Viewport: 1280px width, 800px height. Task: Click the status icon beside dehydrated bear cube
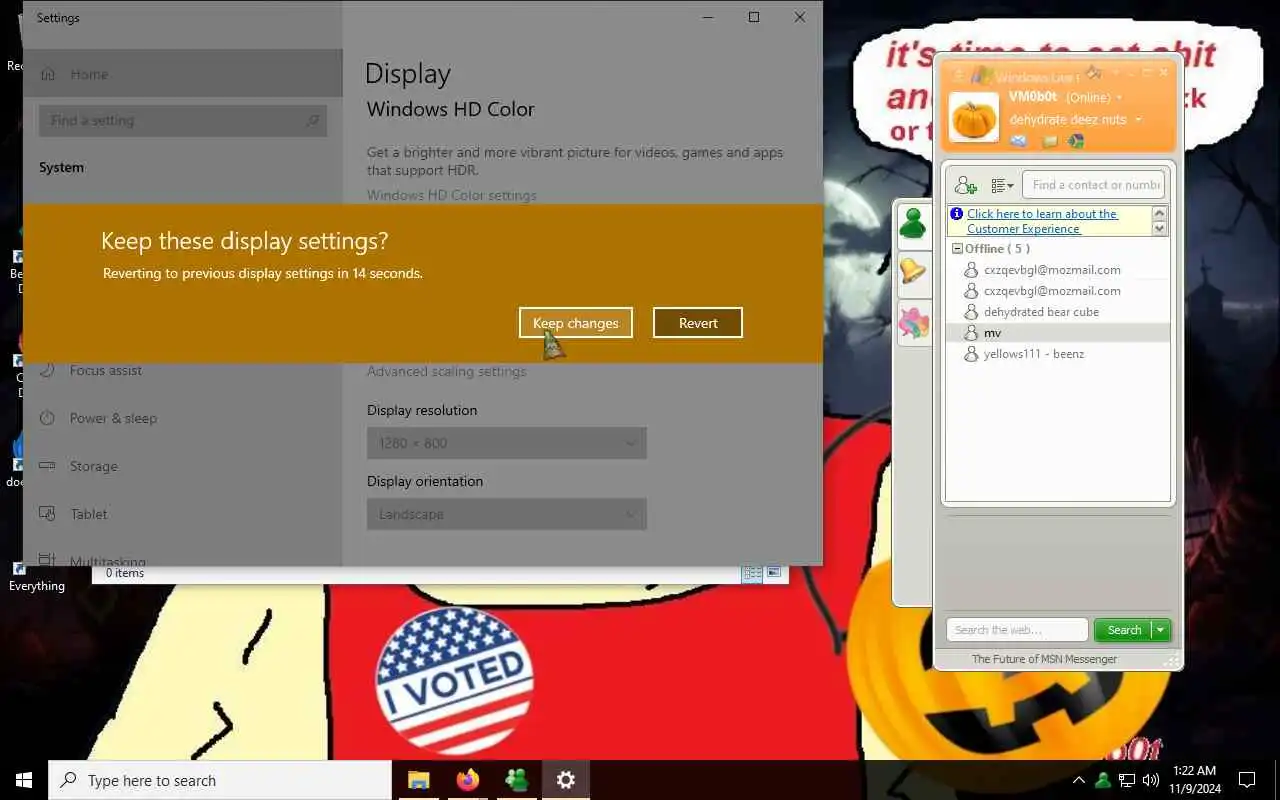(970, 312)
